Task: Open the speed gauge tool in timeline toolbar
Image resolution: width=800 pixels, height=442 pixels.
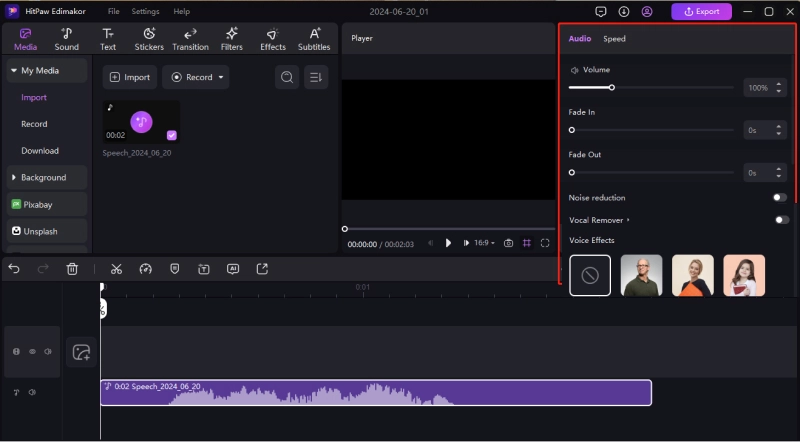Action: (x=145, y=269)
